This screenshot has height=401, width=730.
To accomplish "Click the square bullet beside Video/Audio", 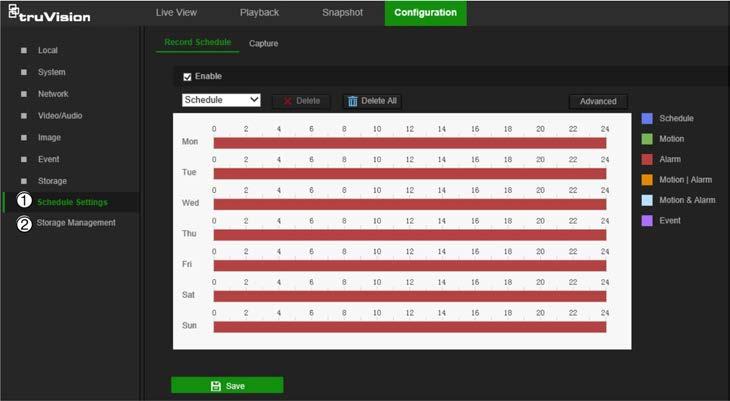I will pyautogui.click(x=24, y=116).
